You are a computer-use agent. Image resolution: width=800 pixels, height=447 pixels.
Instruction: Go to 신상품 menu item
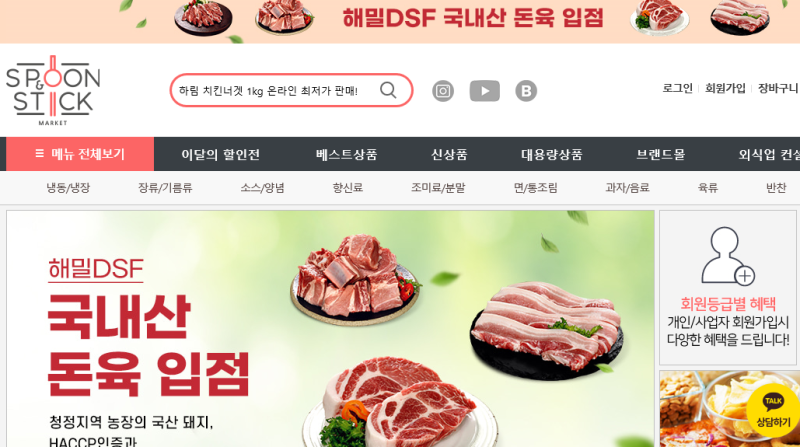449,154
